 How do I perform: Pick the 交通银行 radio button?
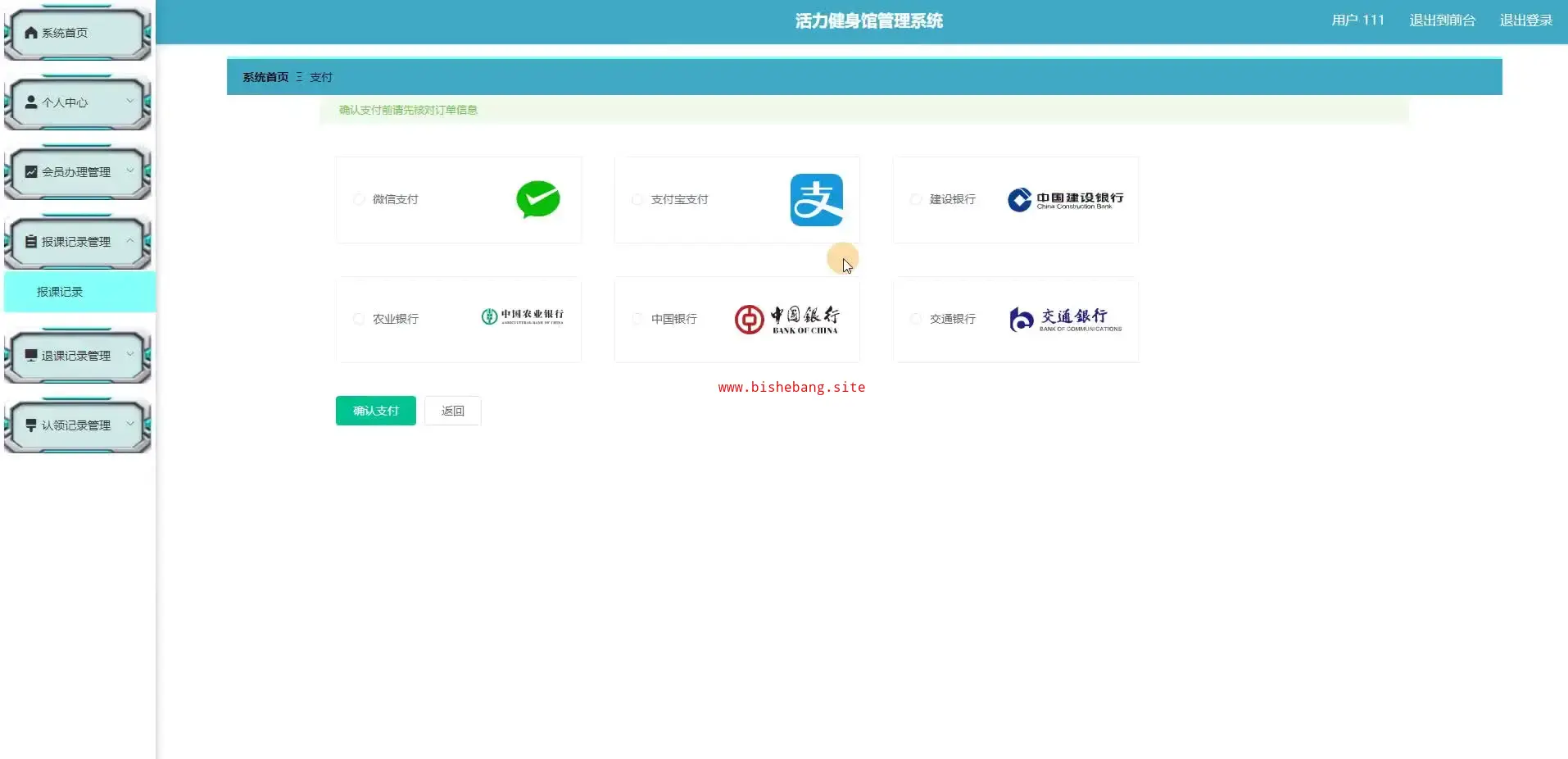point(916,319)
